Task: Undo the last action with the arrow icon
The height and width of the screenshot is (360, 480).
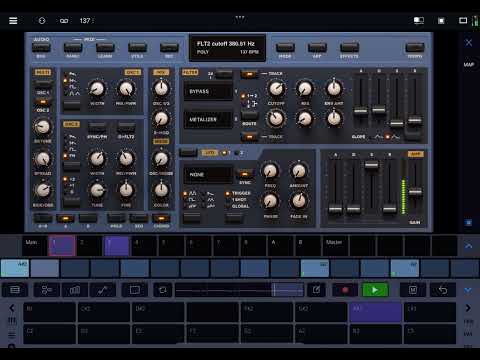Action: pyautogui.click(x=443, y=290)
